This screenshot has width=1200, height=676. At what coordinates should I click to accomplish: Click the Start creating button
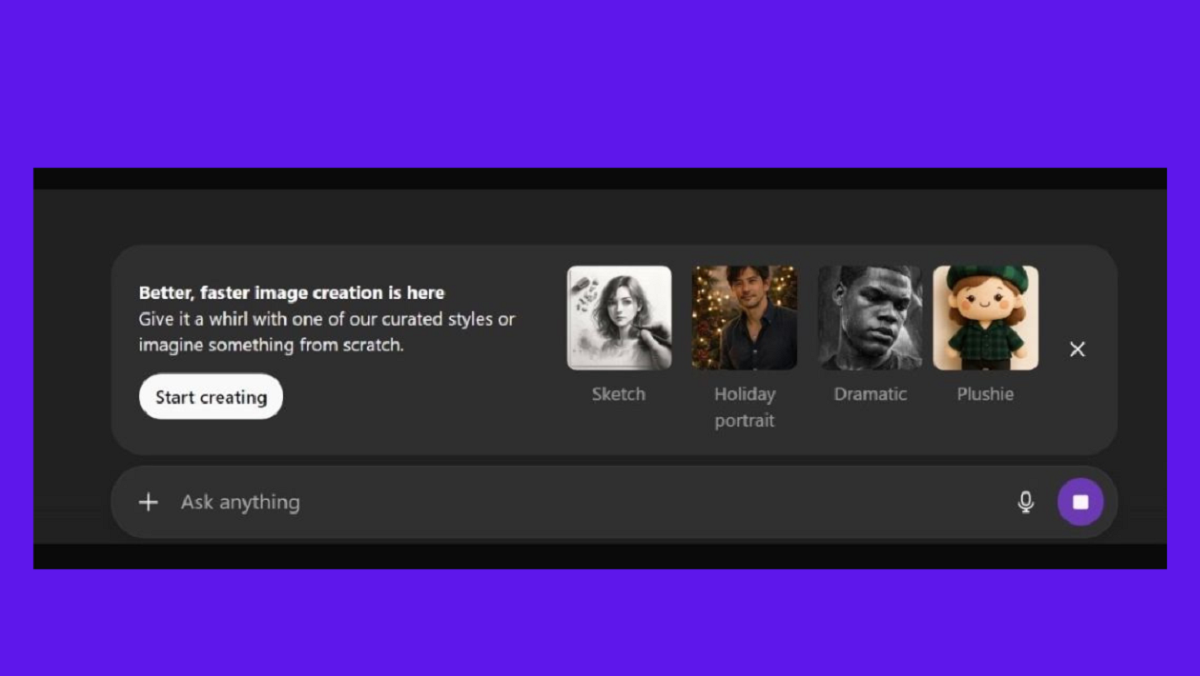pos(211,397)
